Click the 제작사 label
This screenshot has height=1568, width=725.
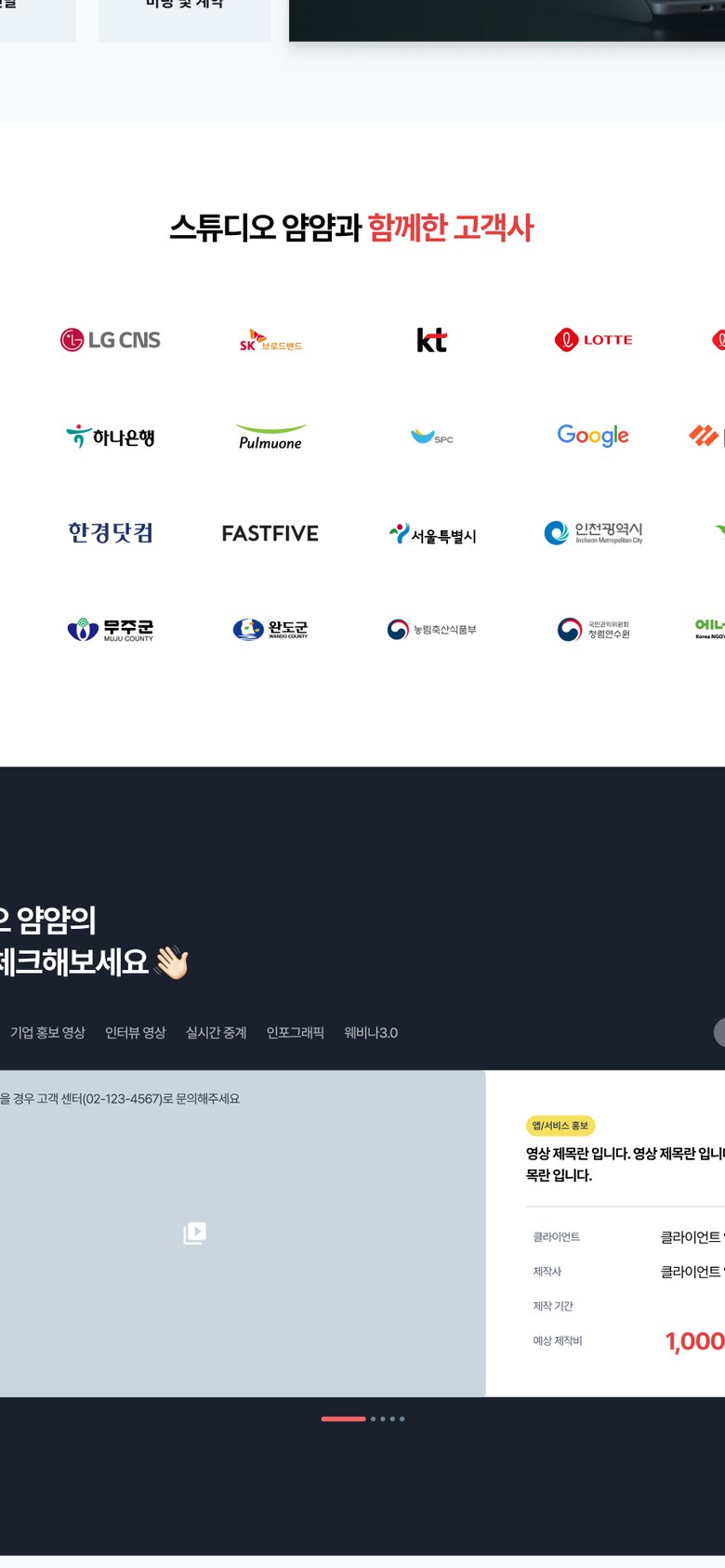547,1272
